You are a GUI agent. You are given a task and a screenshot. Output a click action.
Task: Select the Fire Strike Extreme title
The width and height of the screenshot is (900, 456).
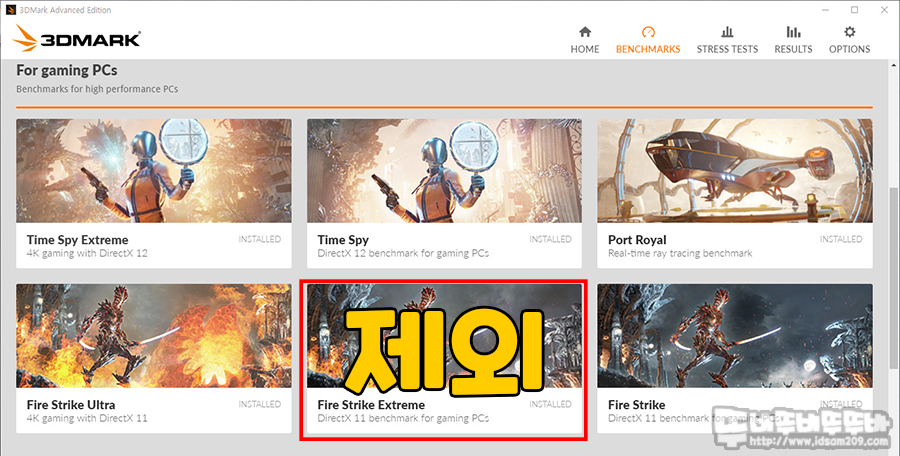pyautogui.click(x=371, y=405)
